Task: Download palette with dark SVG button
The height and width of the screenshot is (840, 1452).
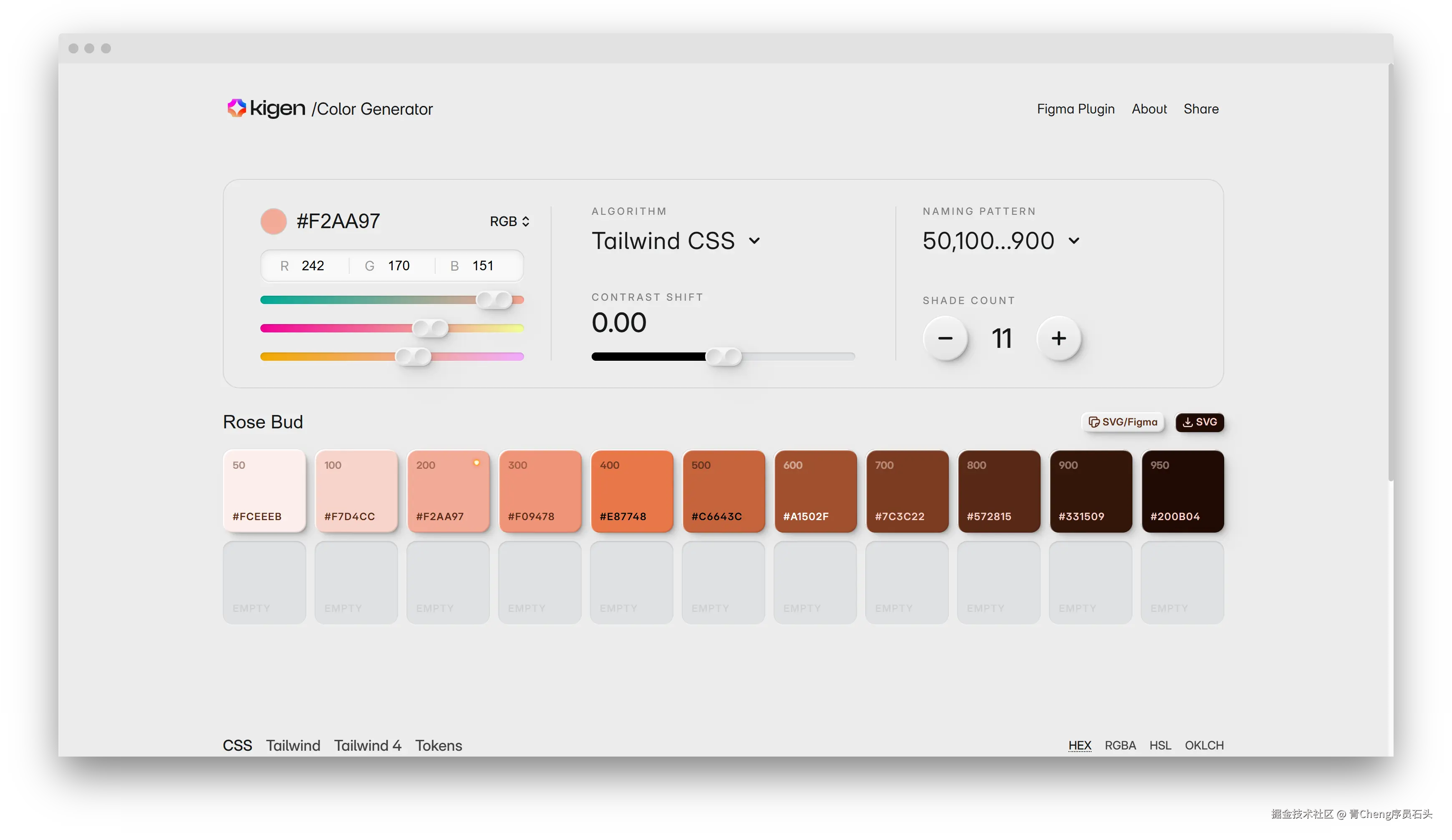Action: (1200, 422)
